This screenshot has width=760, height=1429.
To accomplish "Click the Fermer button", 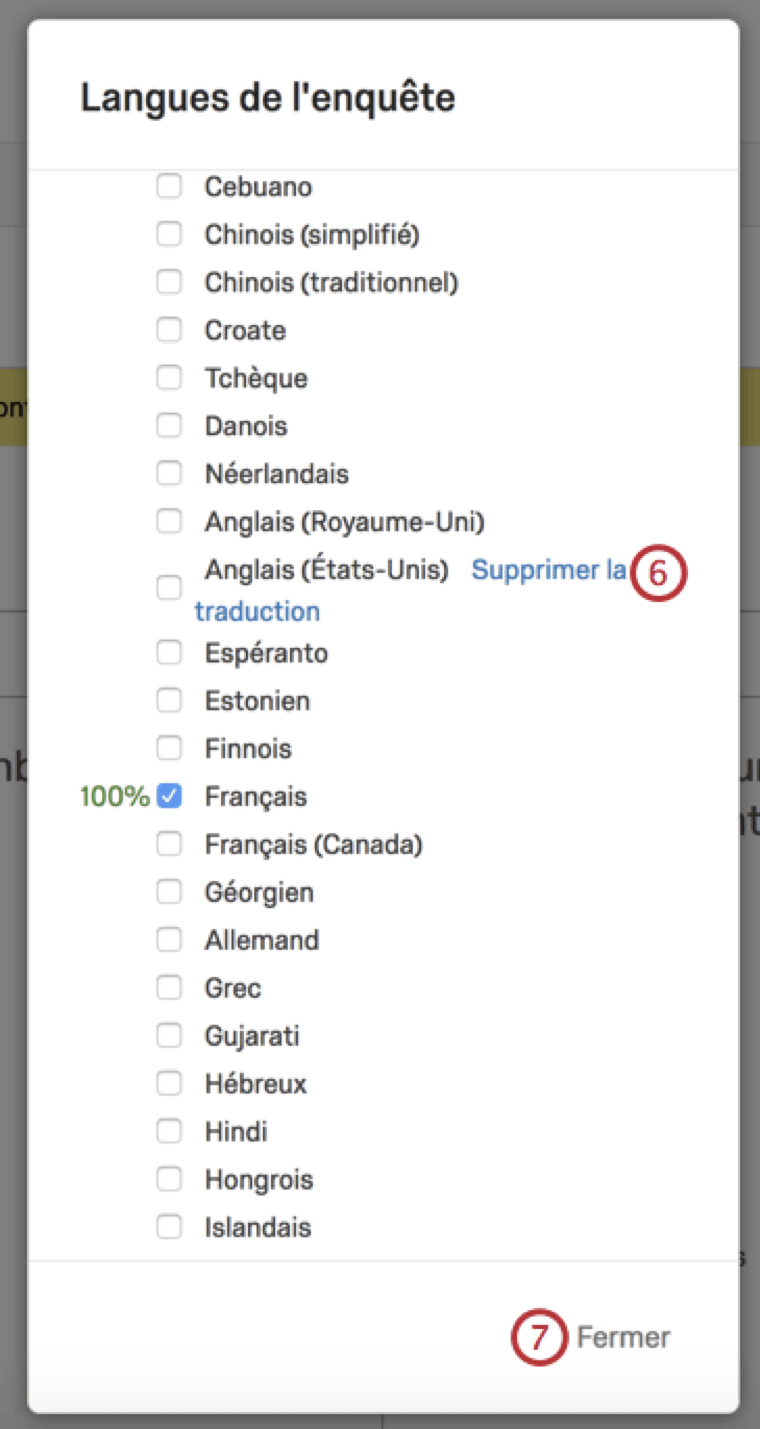I will point(623,1337).
